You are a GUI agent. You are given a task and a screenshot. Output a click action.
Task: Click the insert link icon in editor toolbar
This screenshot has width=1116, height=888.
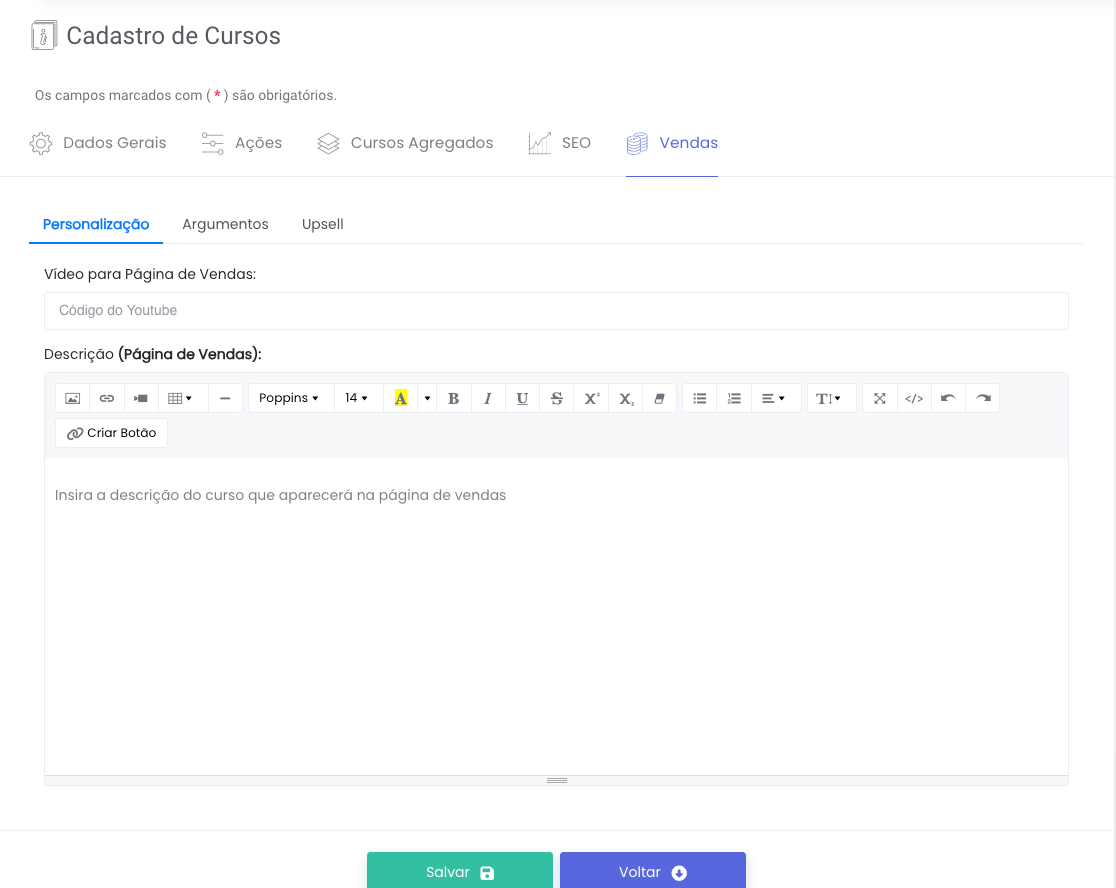coord(107,398)
